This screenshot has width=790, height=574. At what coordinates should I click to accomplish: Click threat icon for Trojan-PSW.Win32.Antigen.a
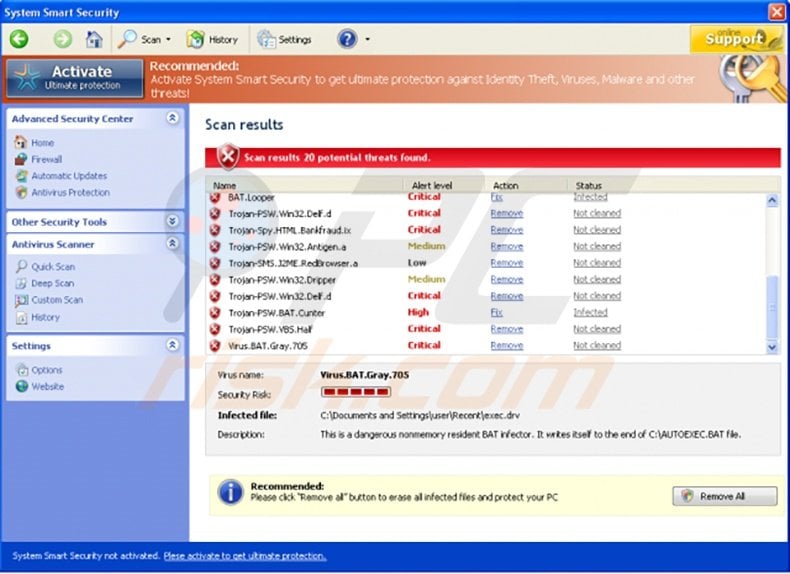(x=215, y=246)
